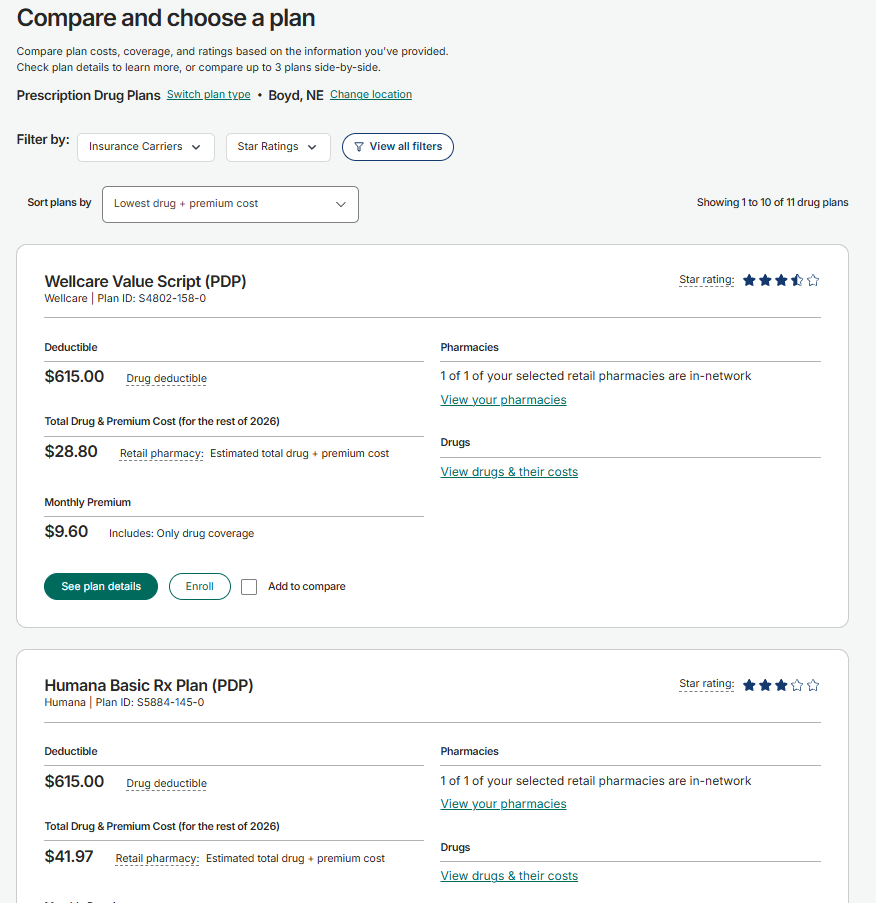Check Add to compare for Wellcare Value Script
The height and width of the screenshot is (903, 876).
pyautogui.click(x=249, y=587)
